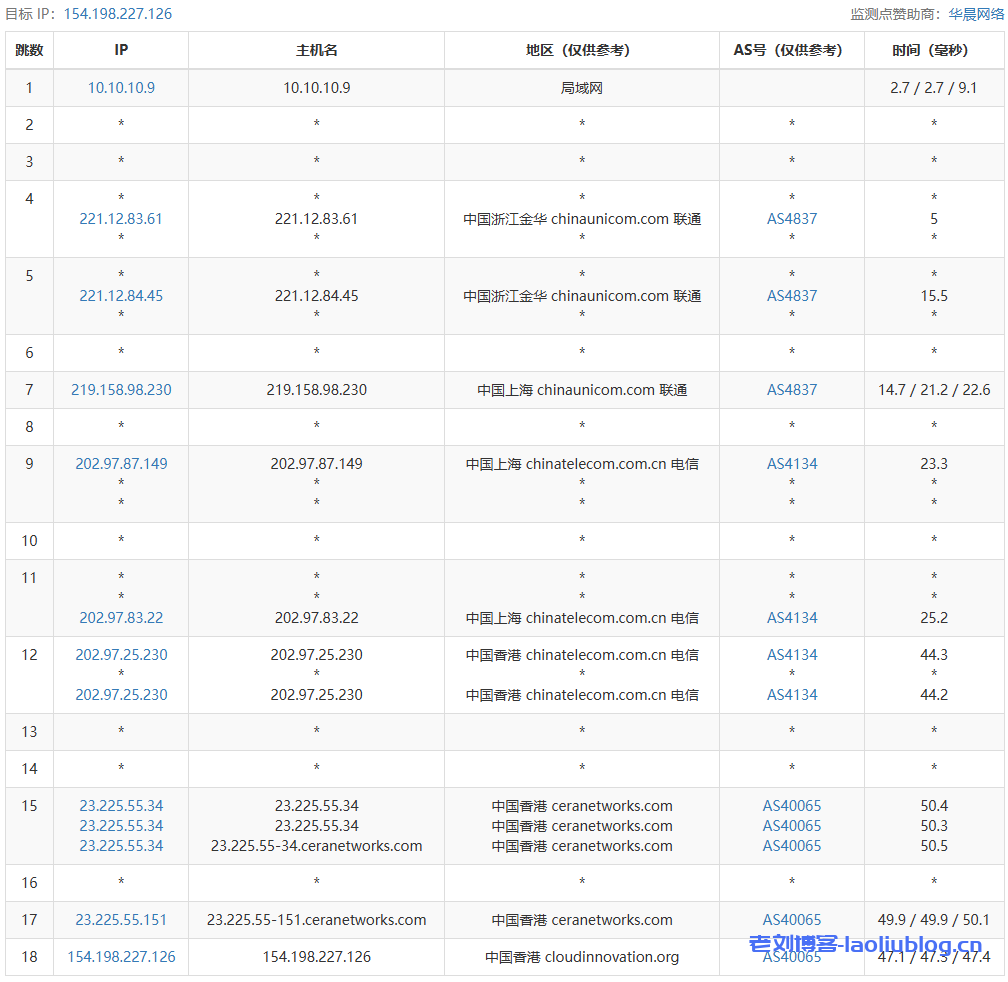Select IP link 219.158.98.230 in hop 7

point(121,390)
